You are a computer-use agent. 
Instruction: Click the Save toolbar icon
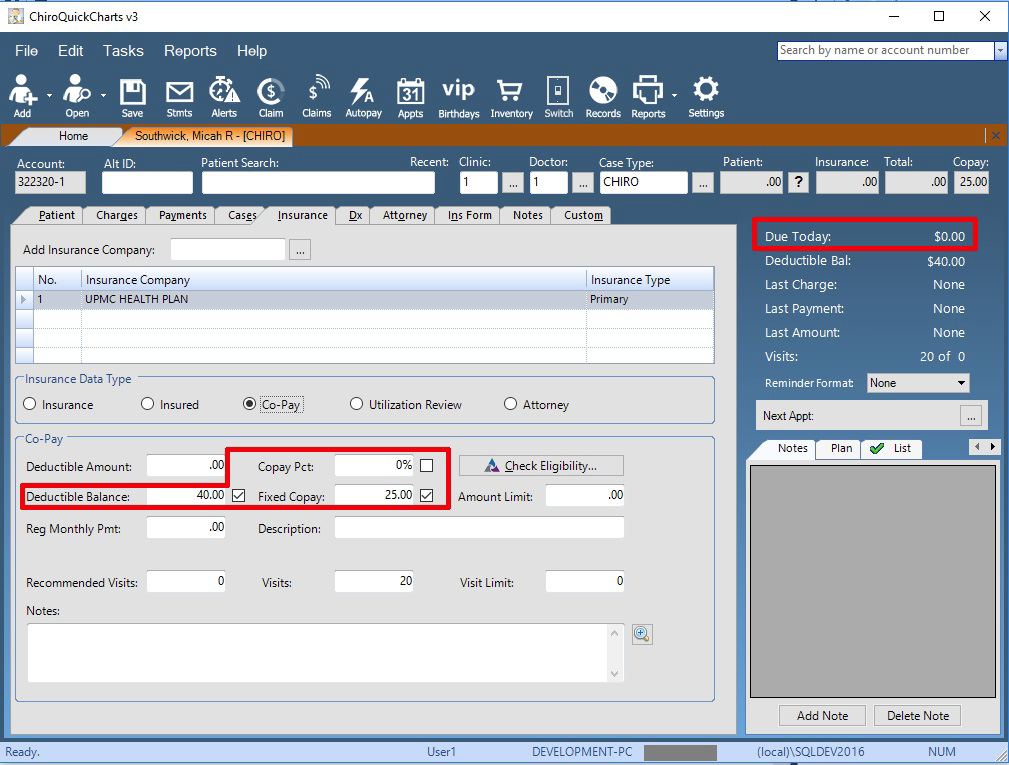(132, 97)
